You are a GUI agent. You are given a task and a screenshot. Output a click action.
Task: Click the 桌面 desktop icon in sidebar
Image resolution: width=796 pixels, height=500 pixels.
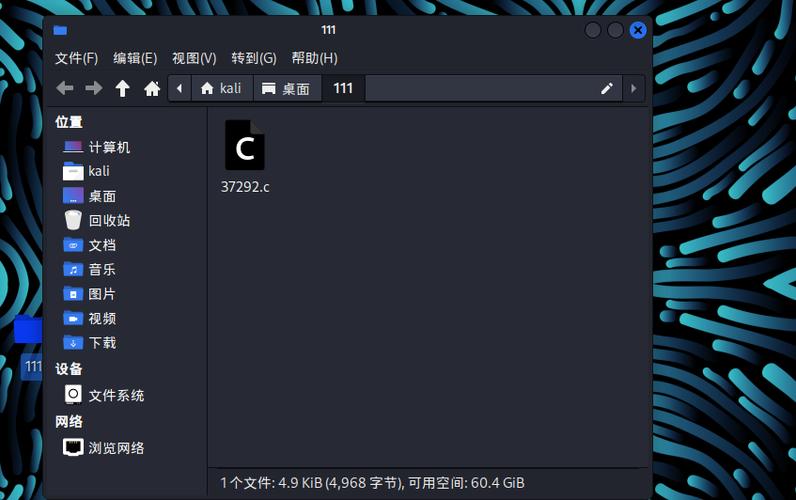[x=73, y=196]
